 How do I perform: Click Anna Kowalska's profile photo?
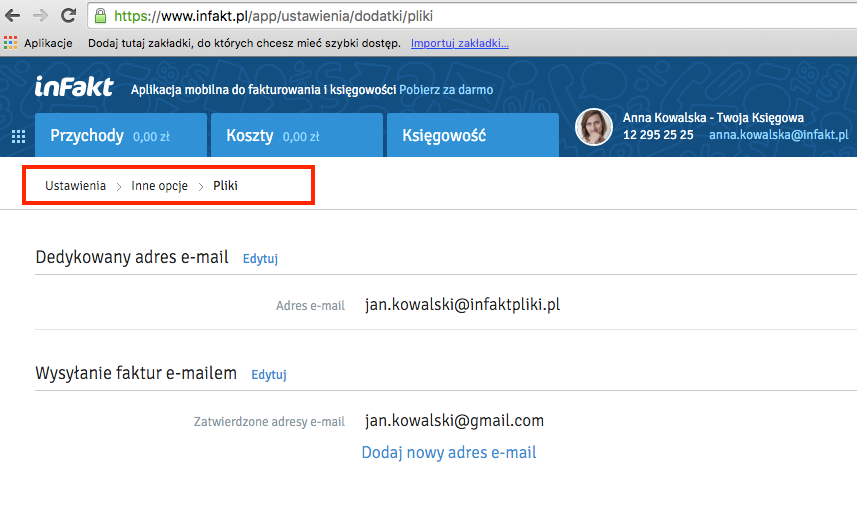594,127
